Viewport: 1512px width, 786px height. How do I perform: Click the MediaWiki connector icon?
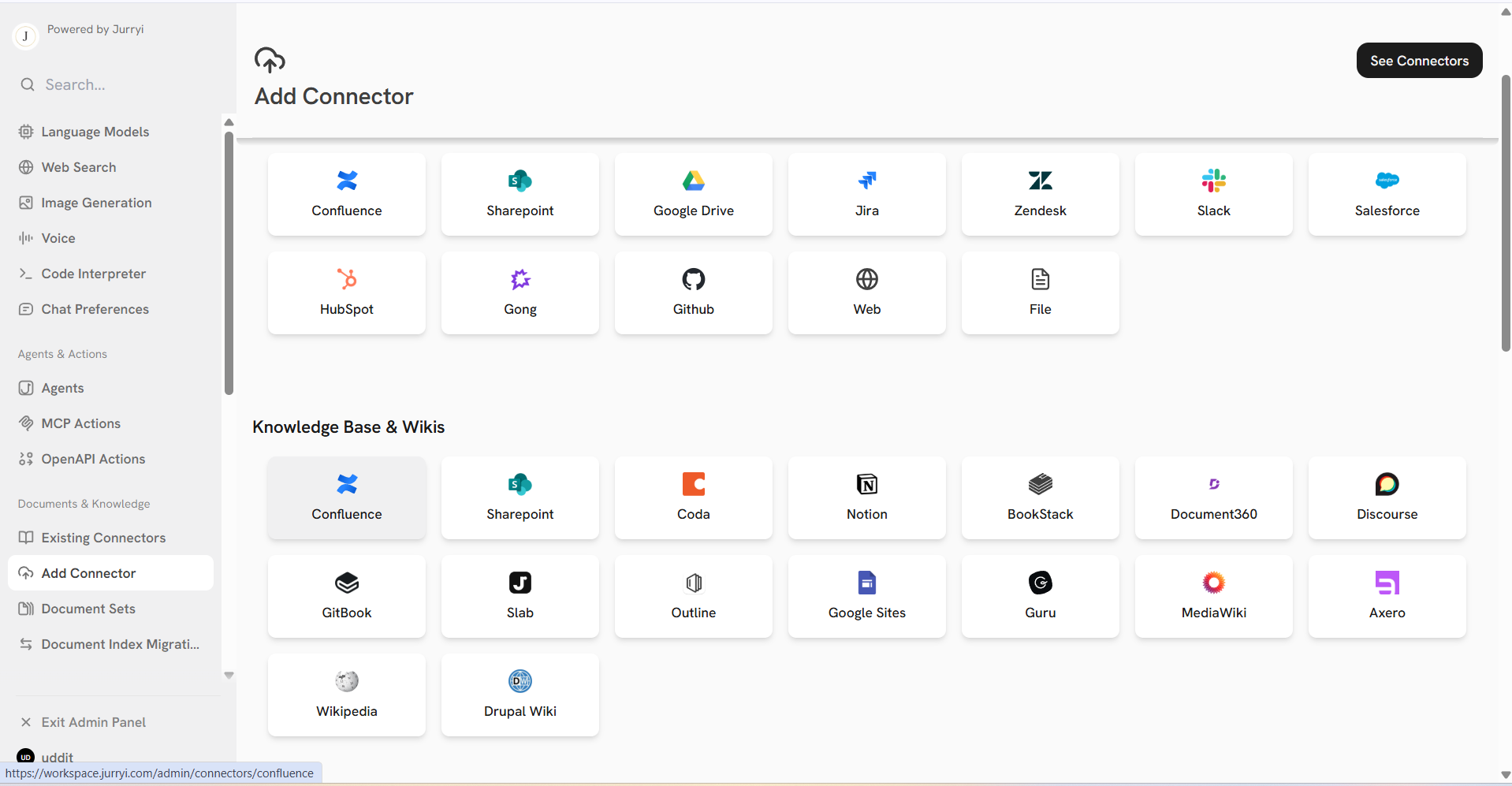(1214, 583)
